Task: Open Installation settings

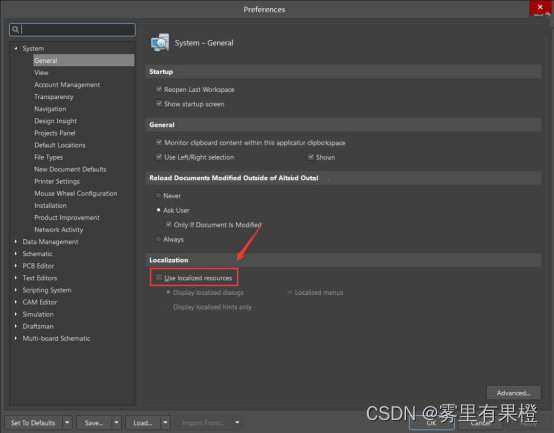Action: point(51,206)
